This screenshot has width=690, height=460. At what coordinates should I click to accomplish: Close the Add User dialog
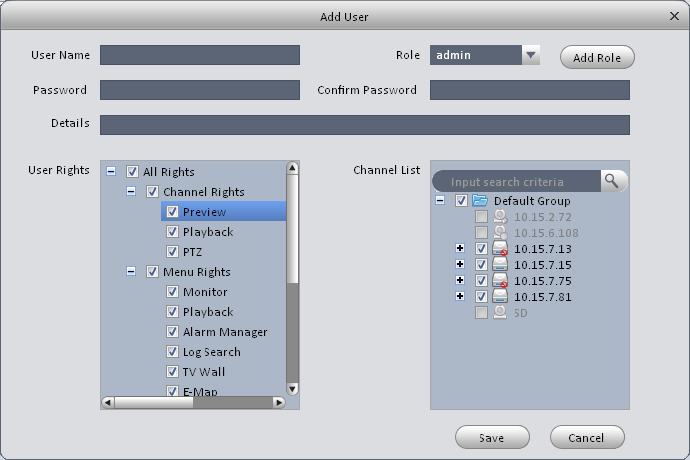pos(674,16)
